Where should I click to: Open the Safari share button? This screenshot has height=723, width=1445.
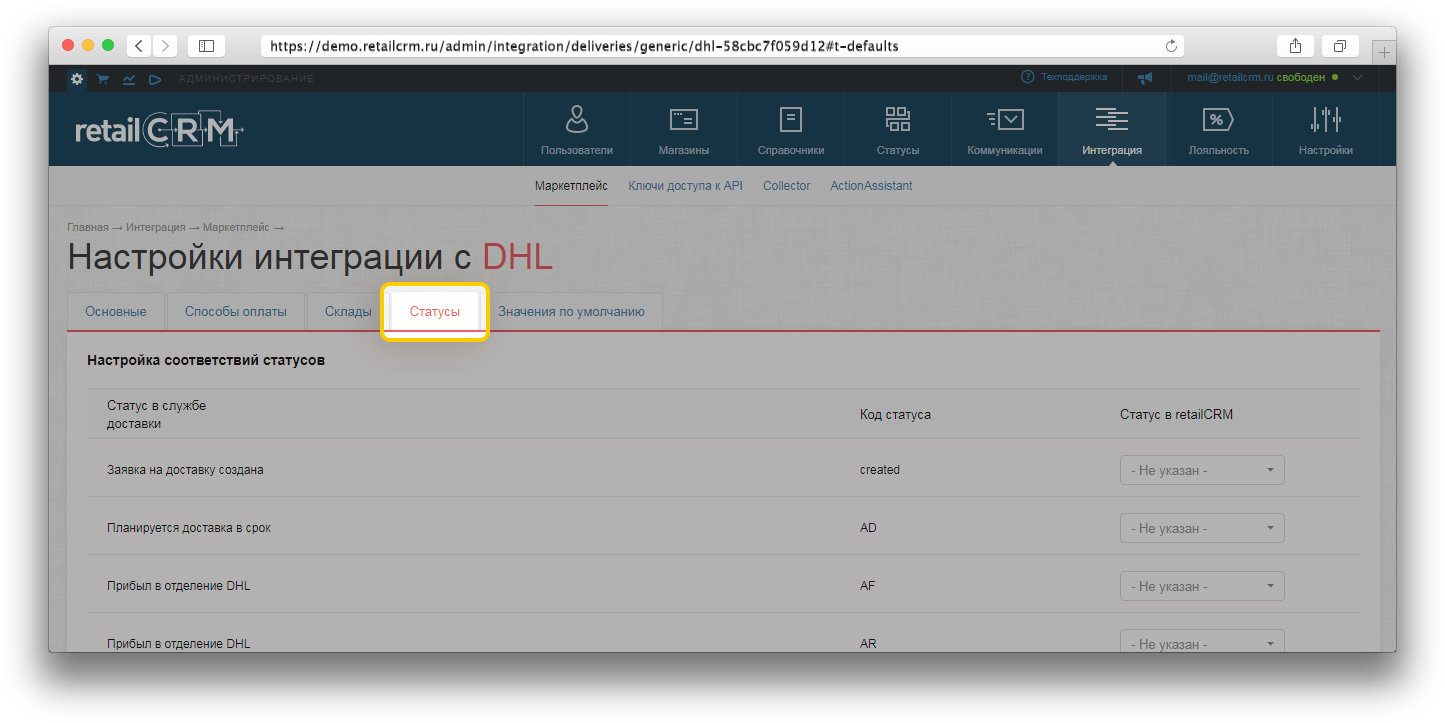point(1295,45)
